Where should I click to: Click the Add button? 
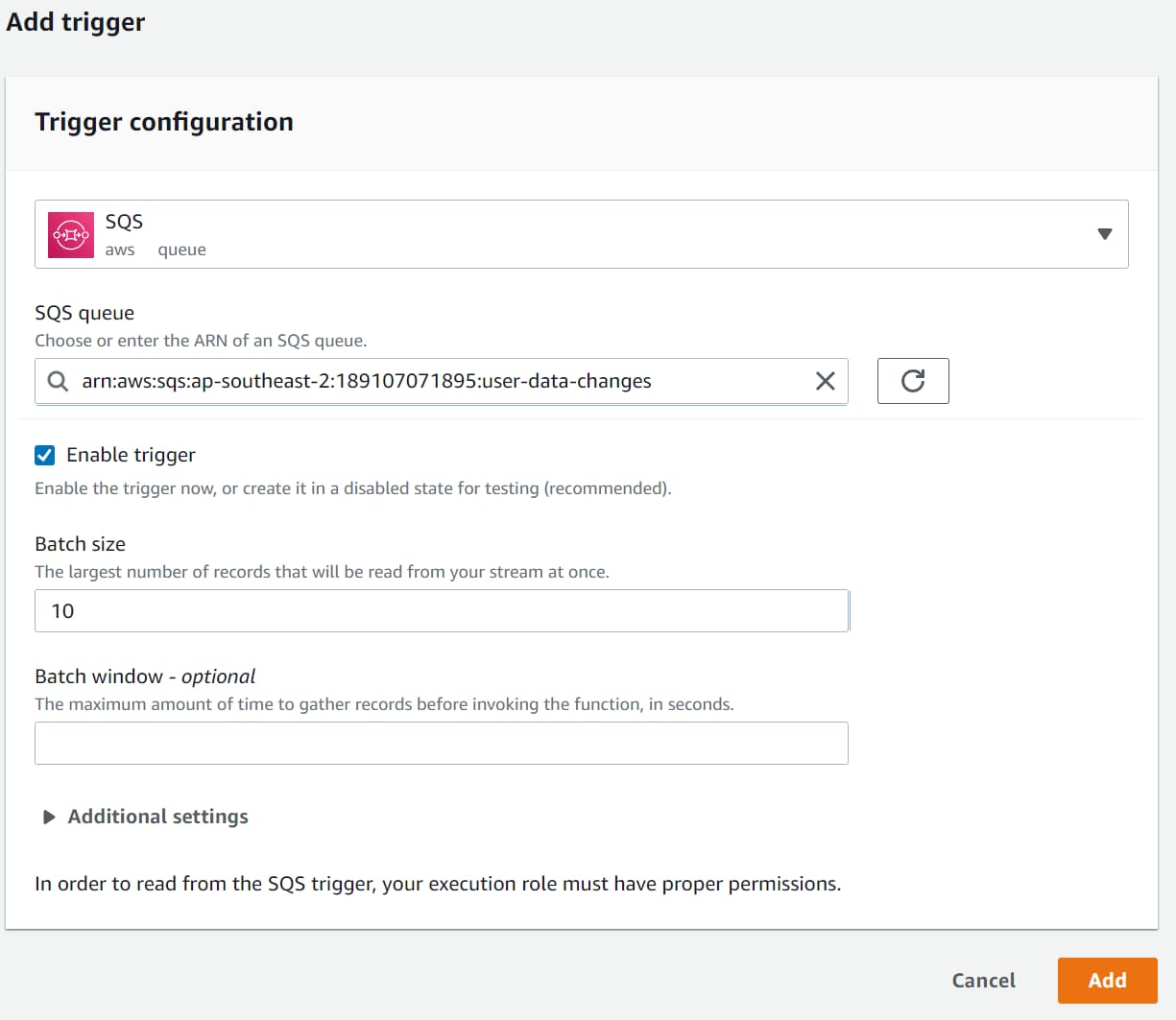tap(1107, 980)
